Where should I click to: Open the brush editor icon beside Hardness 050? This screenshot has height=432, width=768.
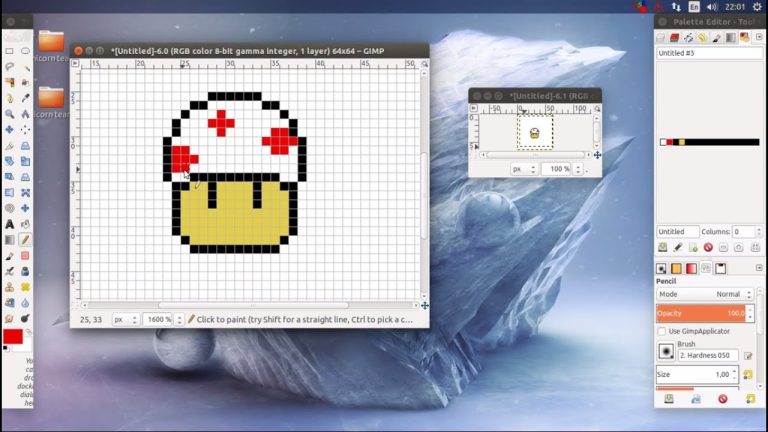tap(748, 356)
